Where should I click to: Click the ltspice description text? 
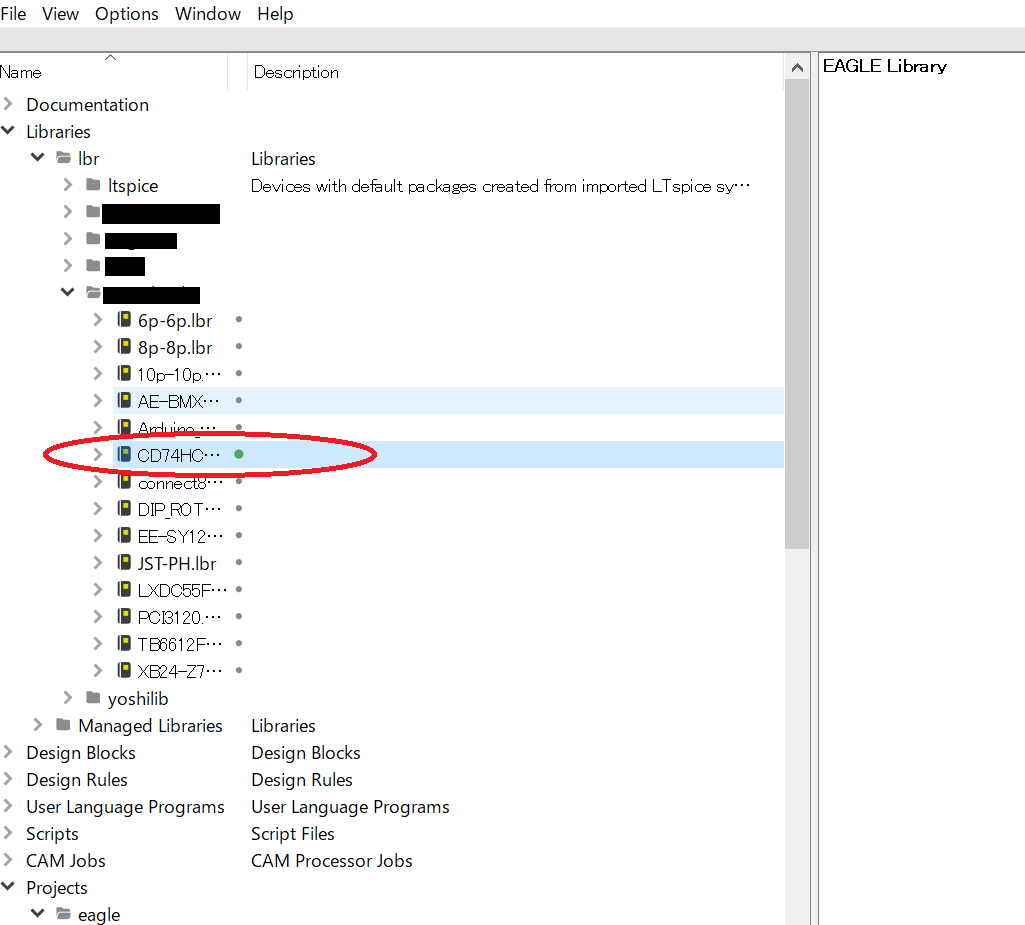[500, 186]
